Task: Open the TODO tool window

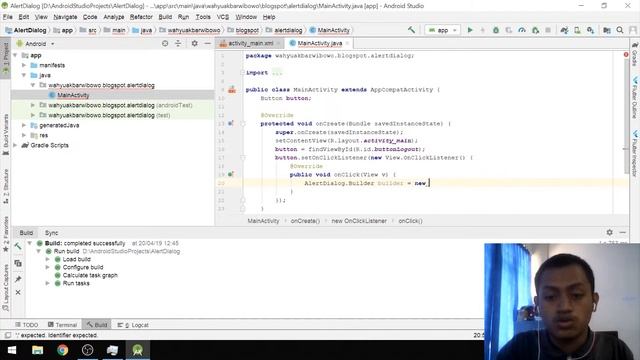Action: [27, 325]
